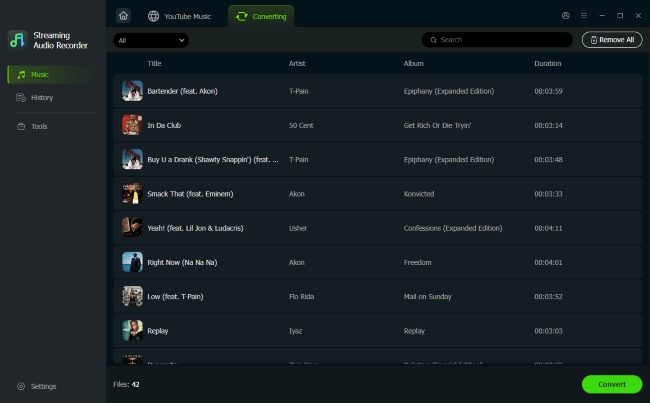Click Right Now (Na Na Na) thumbnail
Viewport: 650px width, 403px height.
(132, 262)
